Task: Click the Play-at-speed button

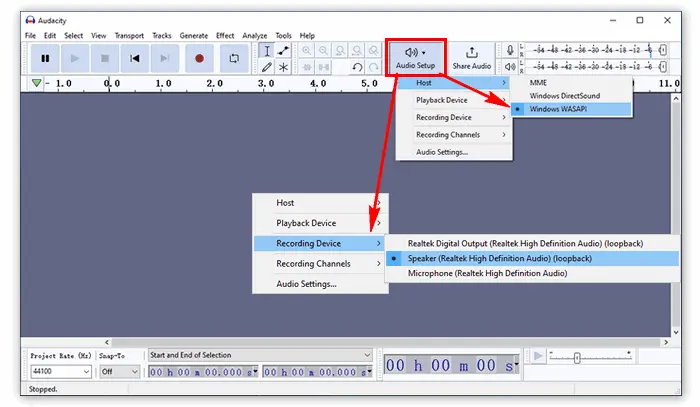Action: (538, 356)
